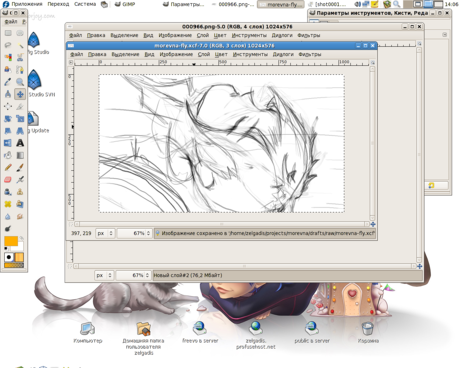Open the active pattern selector in toolbox
The image size is (460, 368).
[19, 257]
